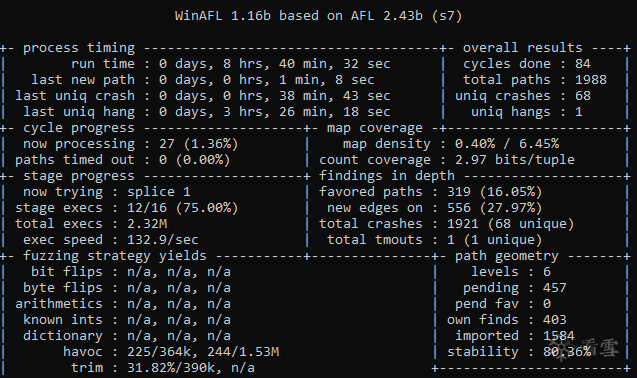Click the exec speed 132.9/sec value
Viewport: 637px width, 378px height.
pos(162,240)
